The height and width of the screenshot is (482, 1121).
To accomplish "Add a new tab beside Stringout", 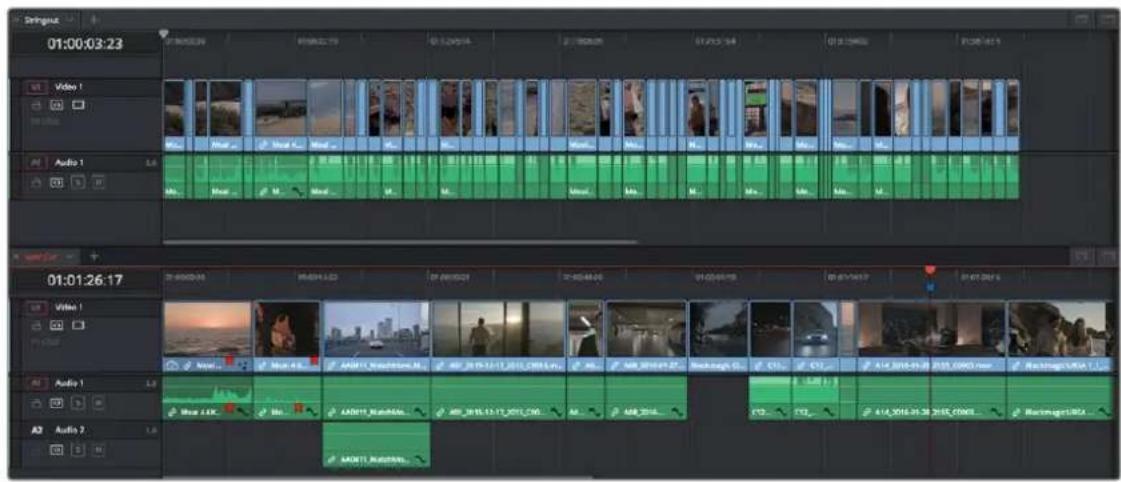I will [95, 19].
